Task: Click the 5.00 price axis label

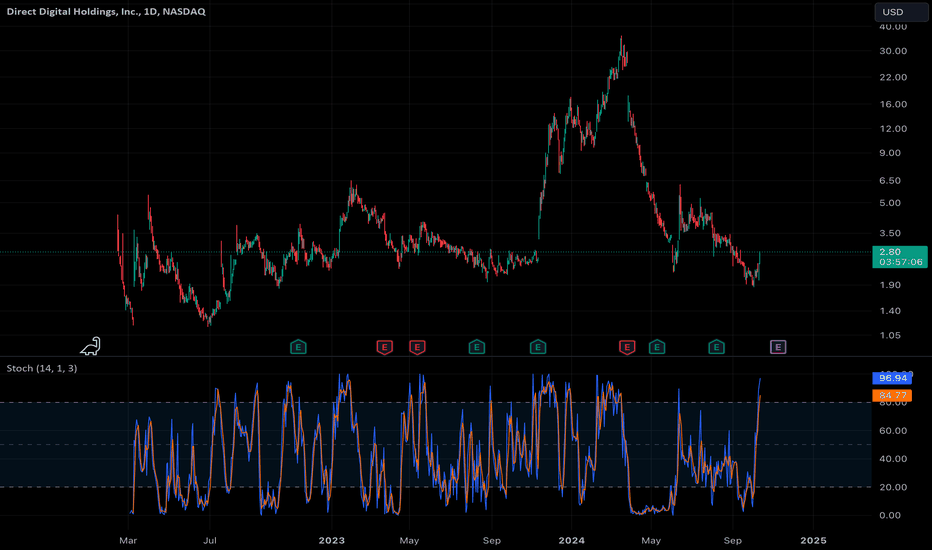Action: point(890,203)
